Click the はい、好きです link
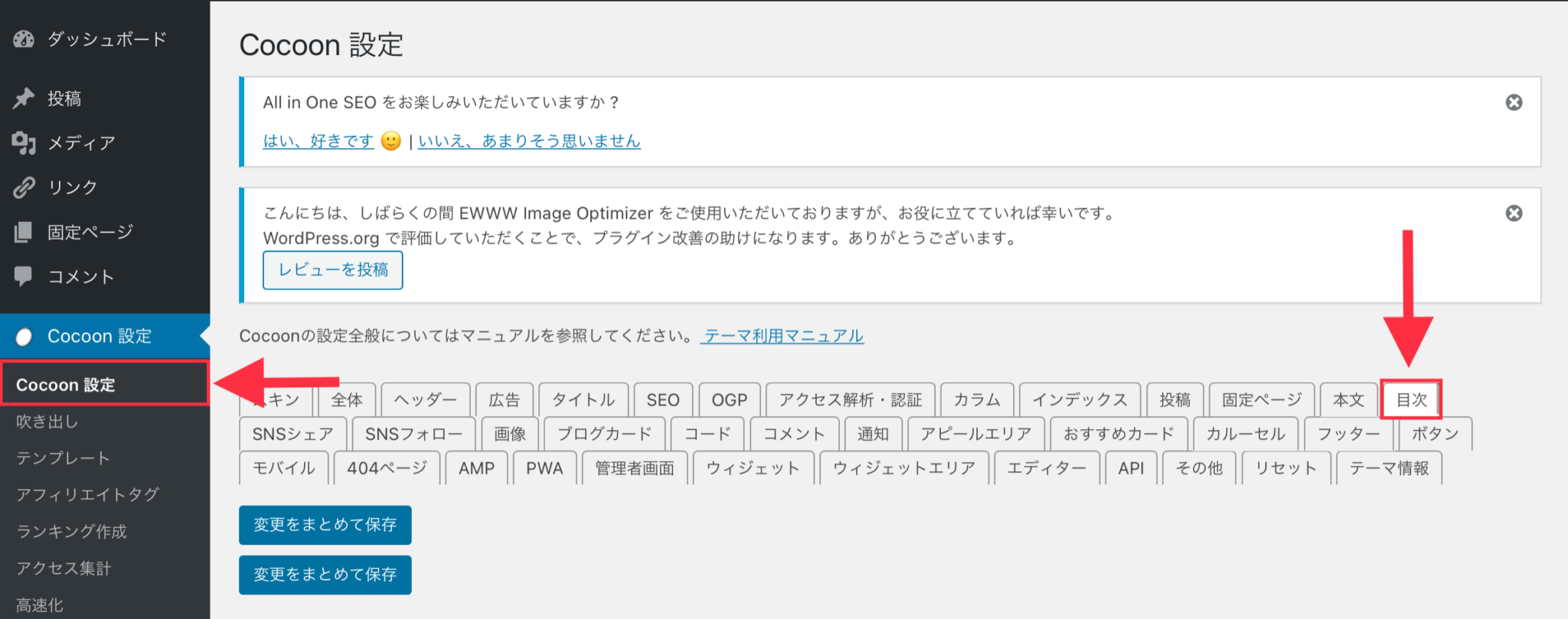The width and height of the screenshot is (1568, 619). tap(318, 141)
